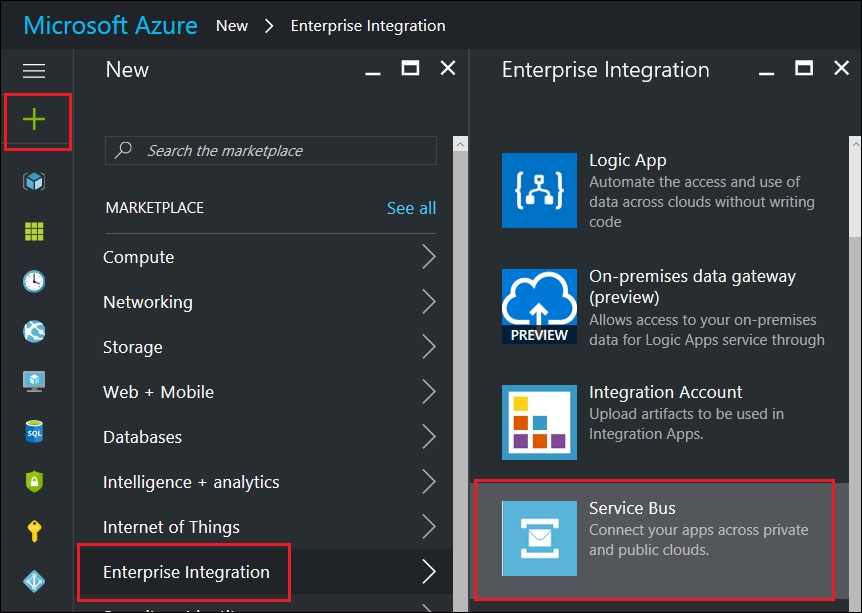Click the On-premises data gateway preview icon
This screenshot has height=613, width=862.
click(x=539, y=306)
